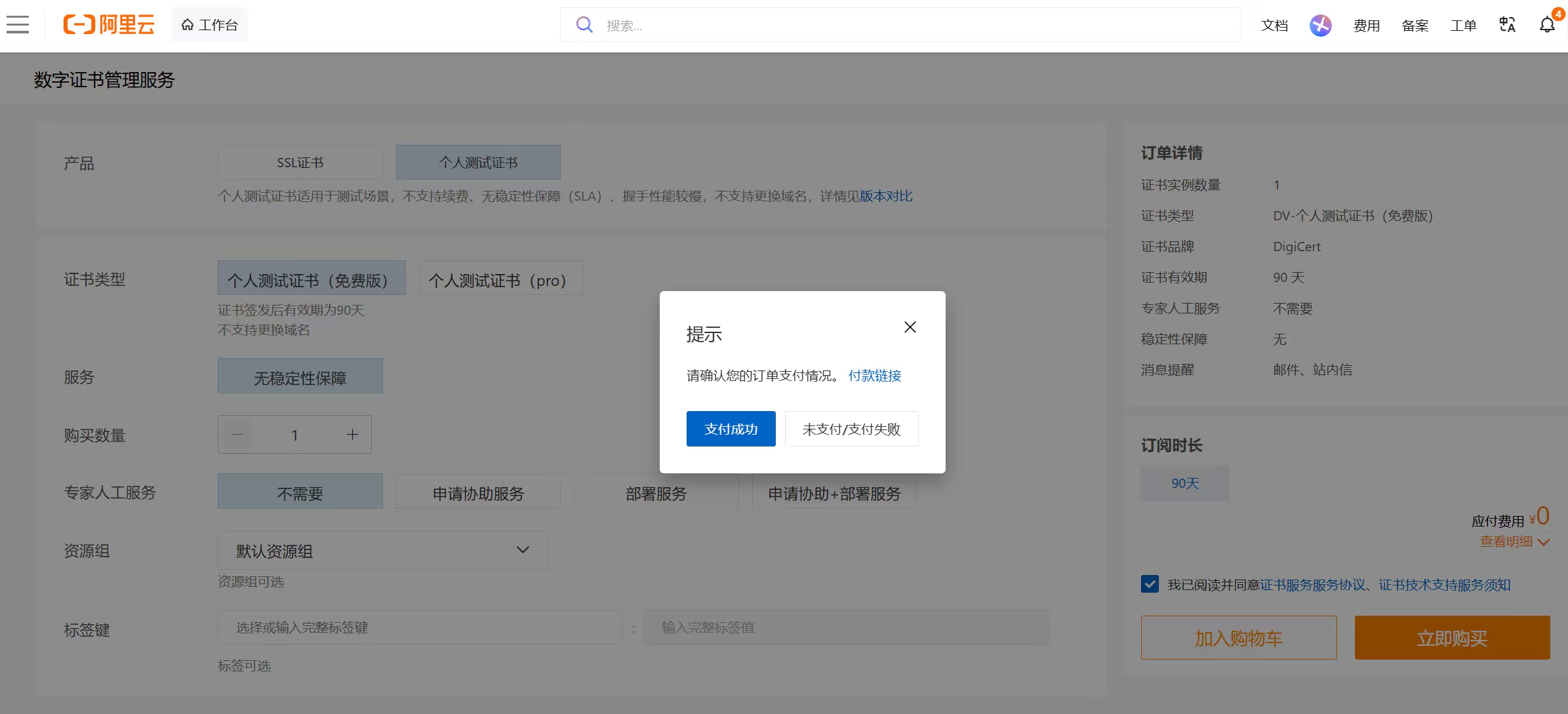Select the 无稳定性保障 service option
The height and width of the screenshot is (714, 1568).
tap(300, 376)
